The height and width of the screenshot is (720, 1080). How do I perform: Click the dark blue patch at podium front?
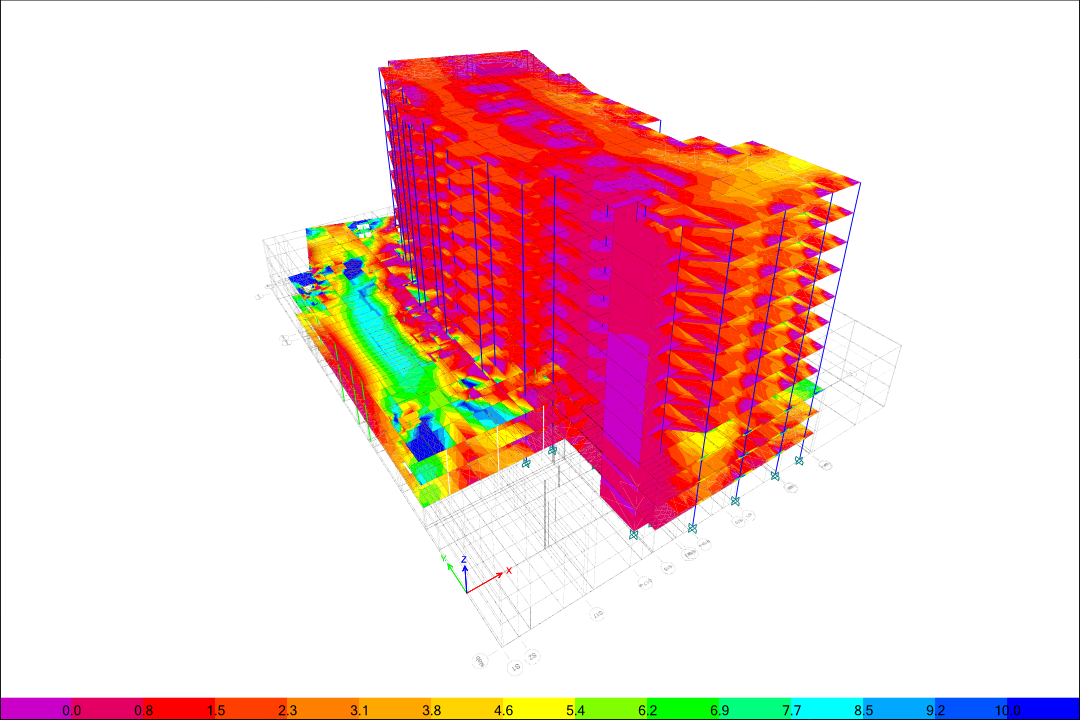tap(430, 438)
